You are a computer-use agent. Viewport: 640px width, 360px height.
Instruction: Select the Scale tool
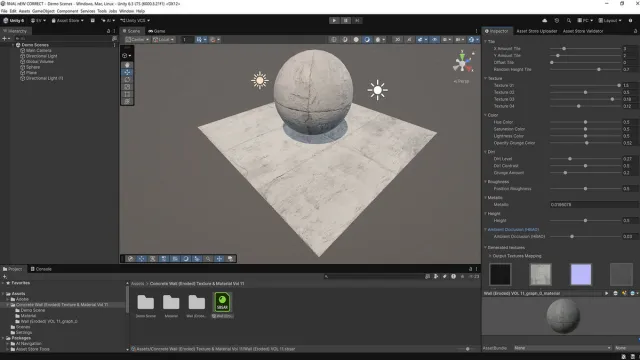pos(127,87)
